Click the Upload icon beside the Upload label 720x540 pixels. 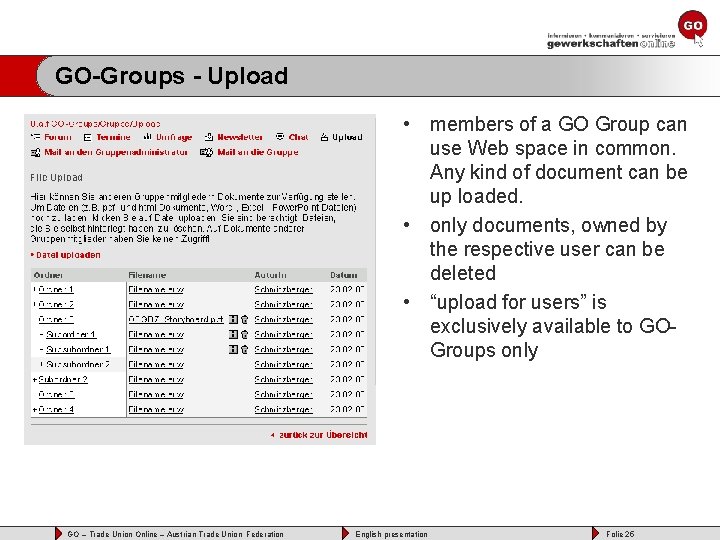point(324,137)
